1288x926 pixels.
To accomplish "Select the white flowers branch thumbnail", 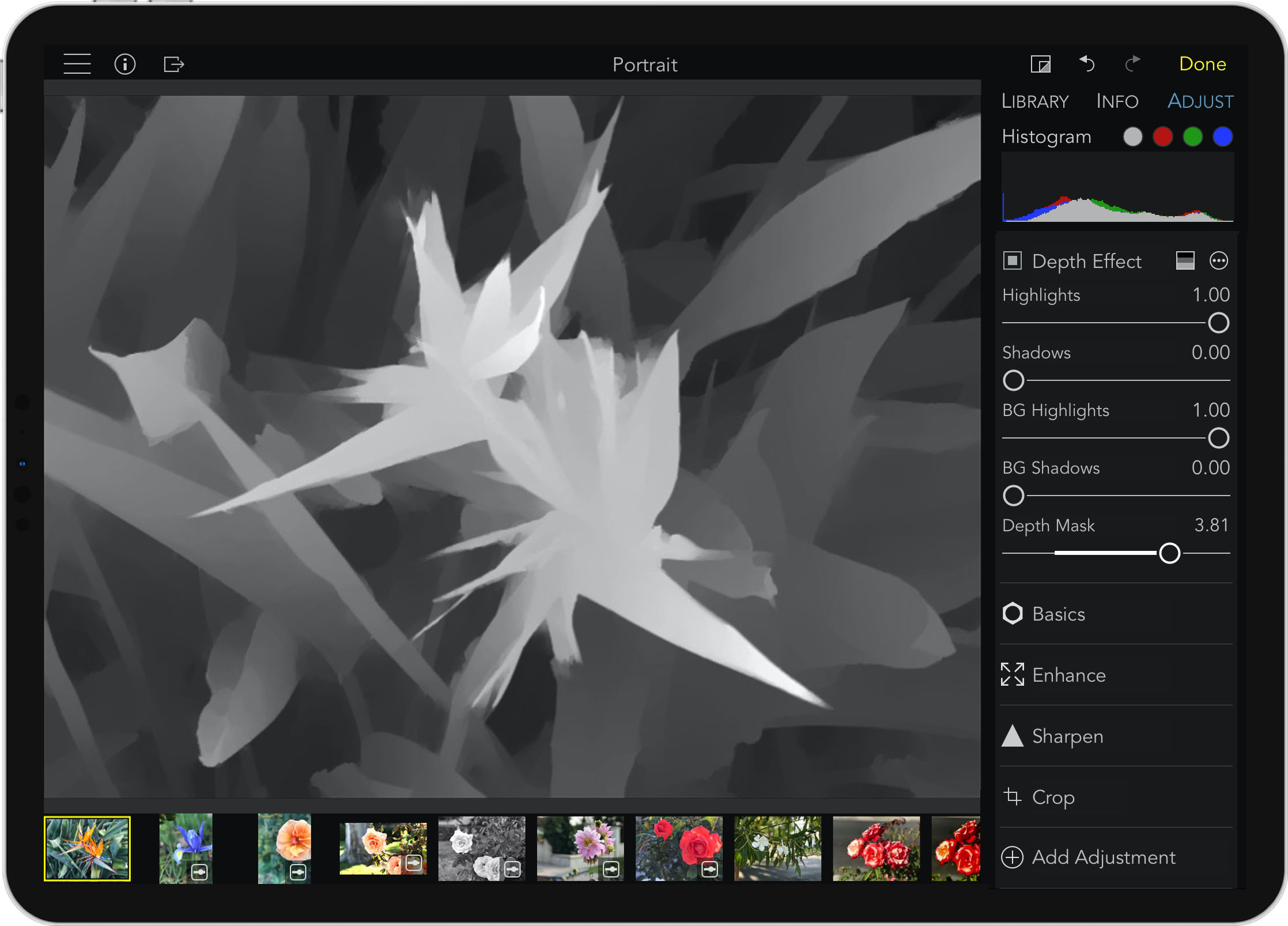I will [x=777, y=848].
